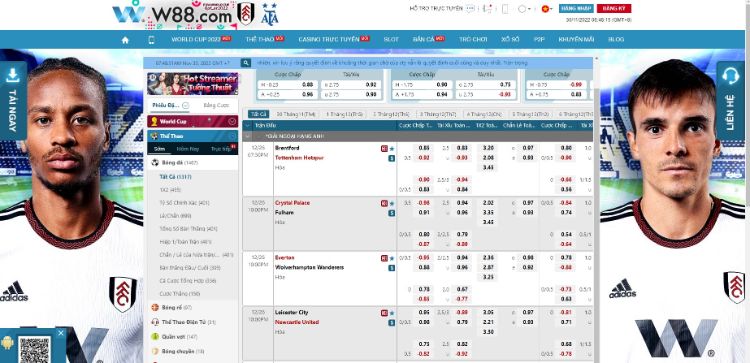Toggle favorite star for Everton match

[392, 258]
